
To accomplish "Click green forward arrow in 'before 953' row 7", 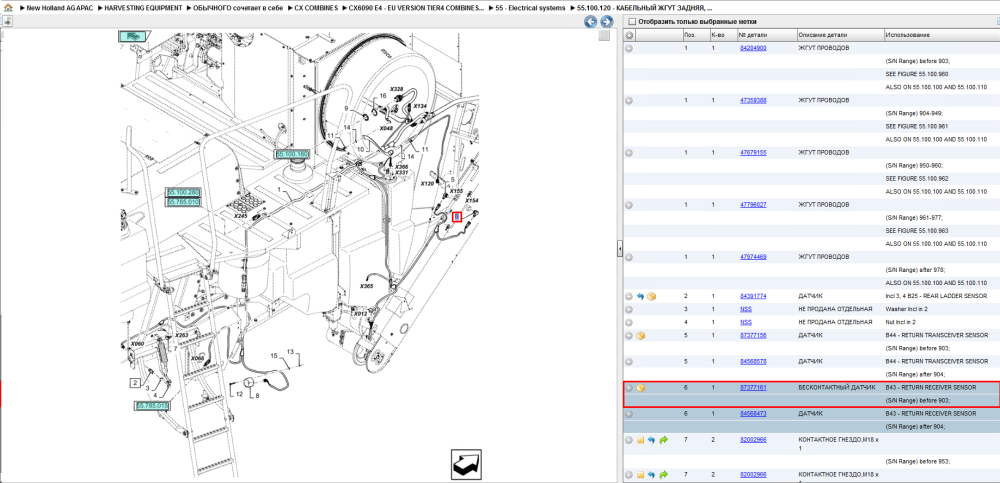I will click(x=663, y=440).
